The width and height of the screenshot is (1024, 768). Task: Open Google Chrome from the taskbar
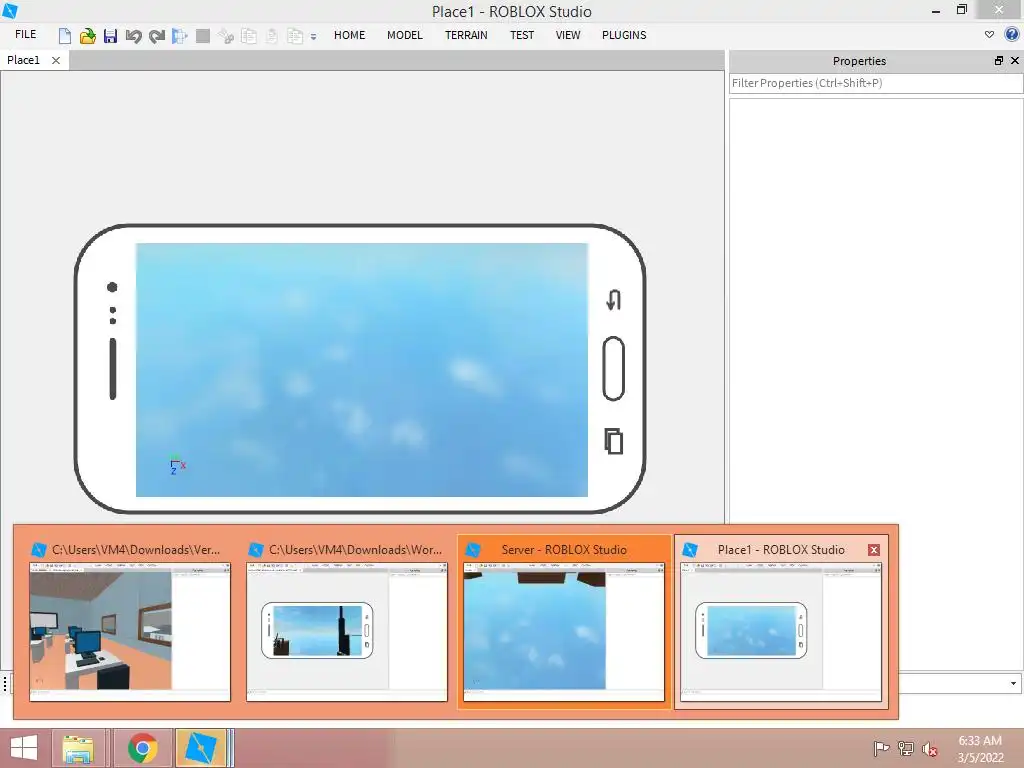pos(142,748)
